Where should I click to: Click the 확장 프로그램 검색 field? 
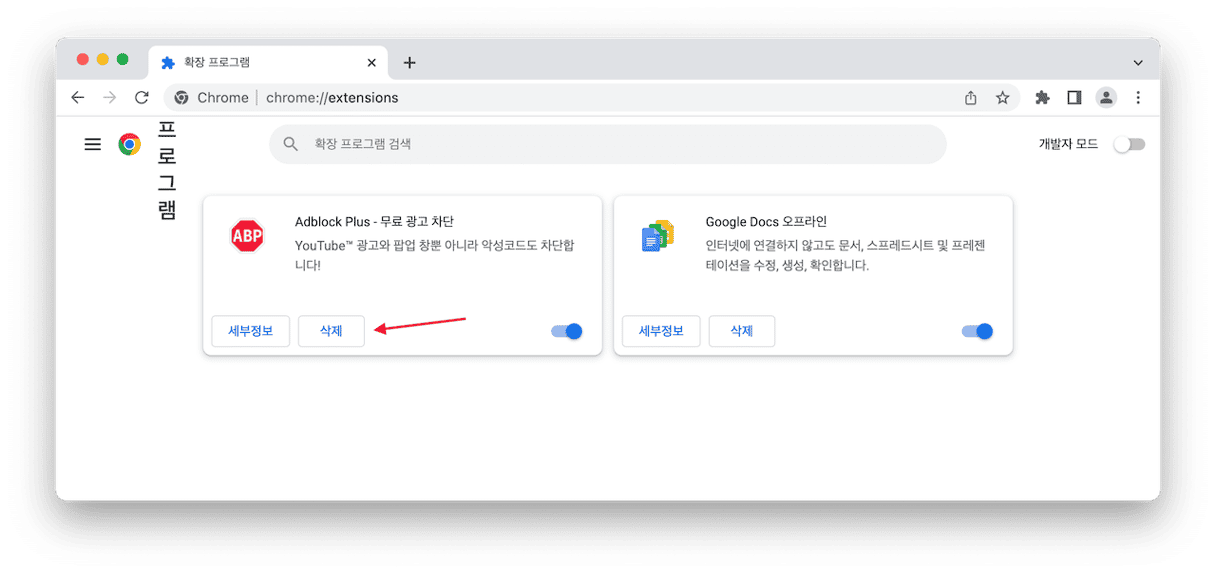tap(608, 144)
